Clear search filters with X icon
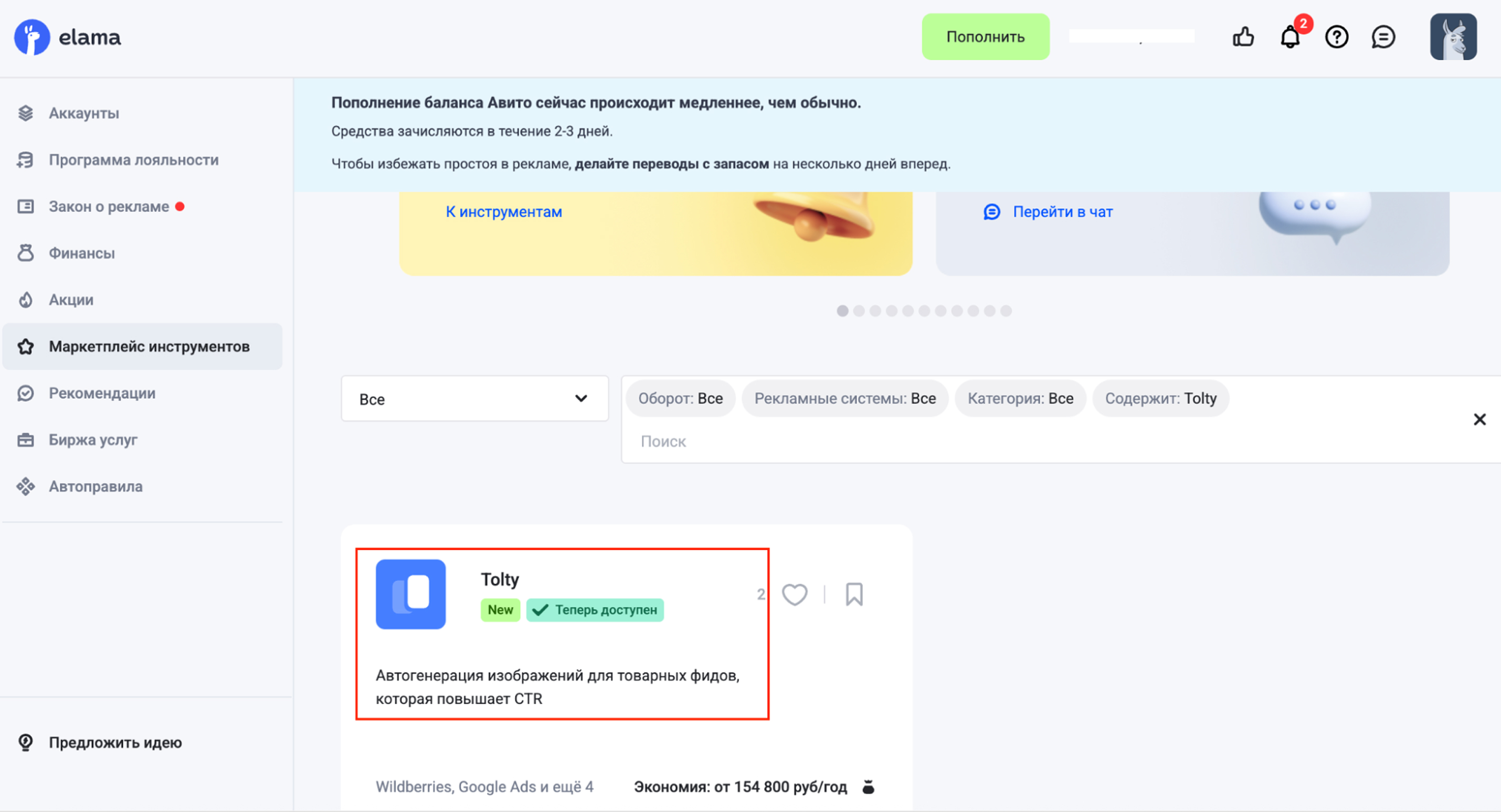Image resolution: width=1501 pixels, height=812 pixels. point(1479,420)
